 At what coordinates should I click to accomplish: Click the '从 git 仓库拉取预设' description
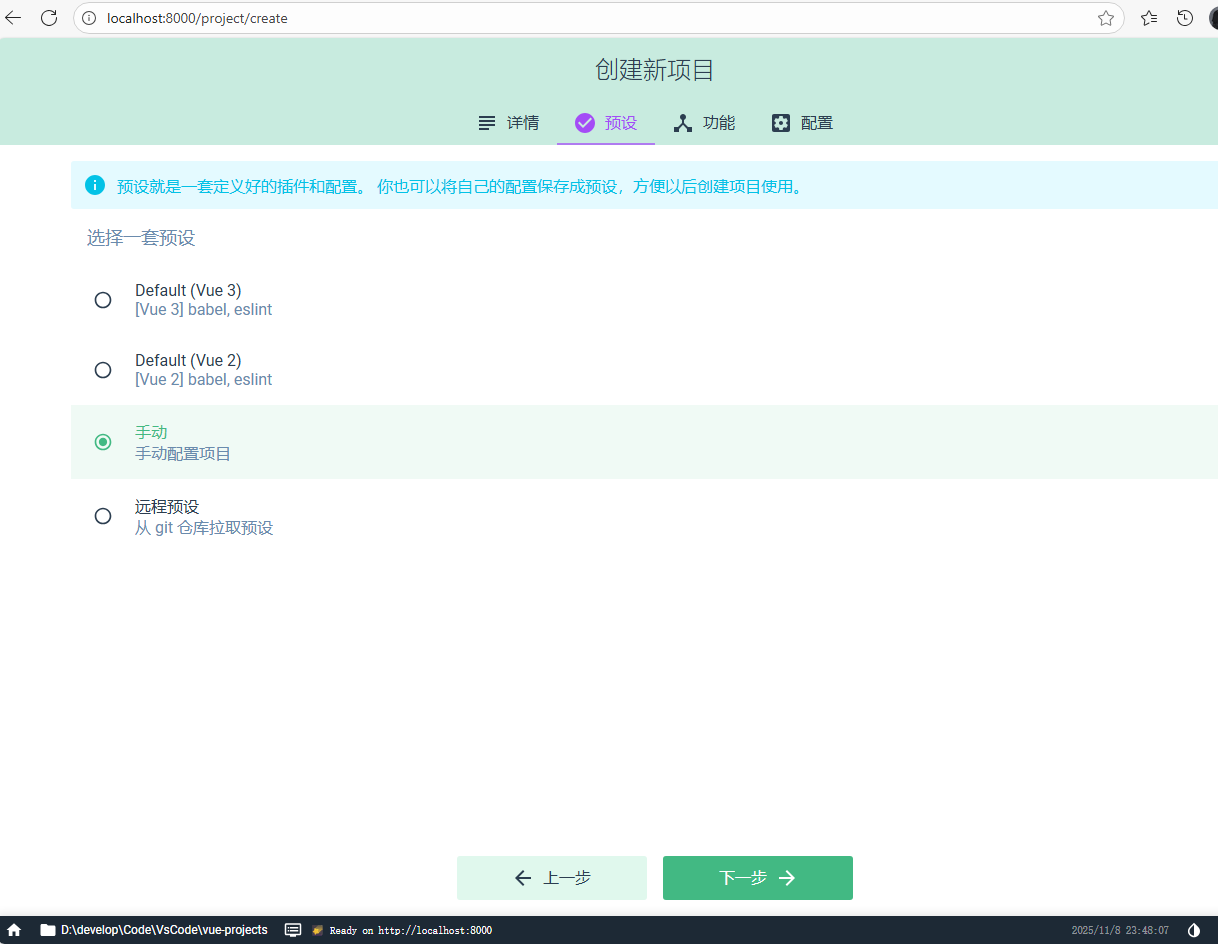pyautogui.click(x=204, y=528)
